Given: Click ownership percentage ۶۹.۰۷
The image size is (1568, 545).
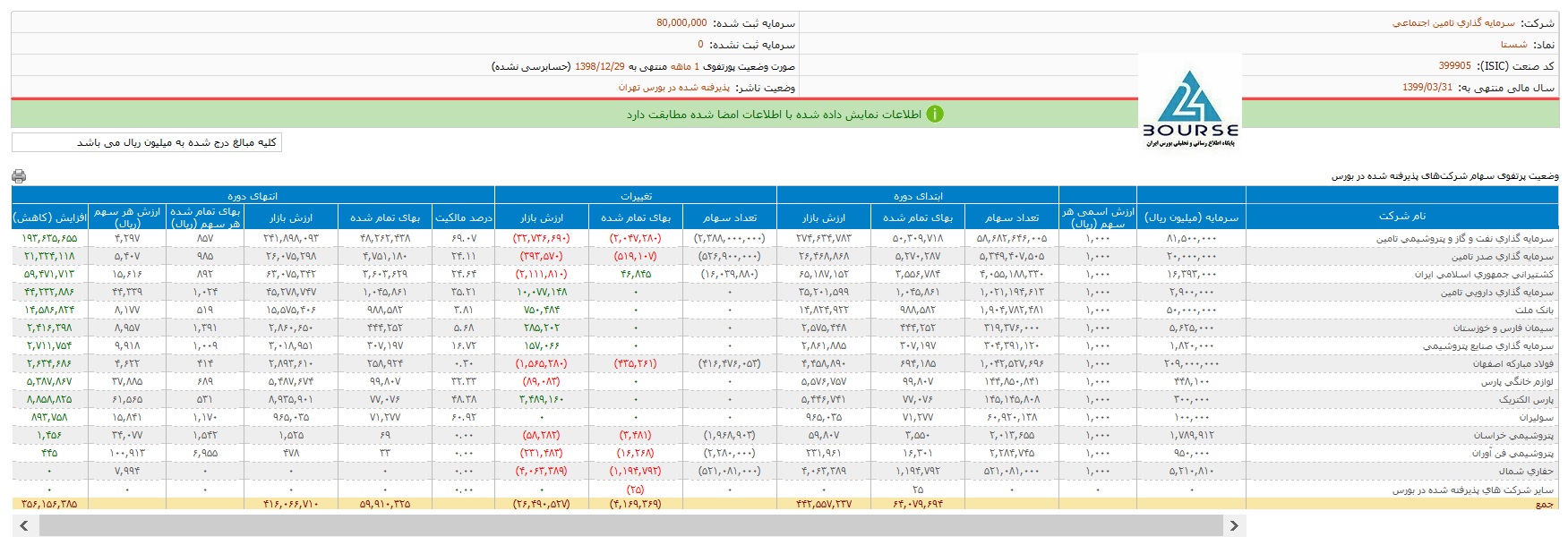Looking at the screenshot, I should [463, 239].
